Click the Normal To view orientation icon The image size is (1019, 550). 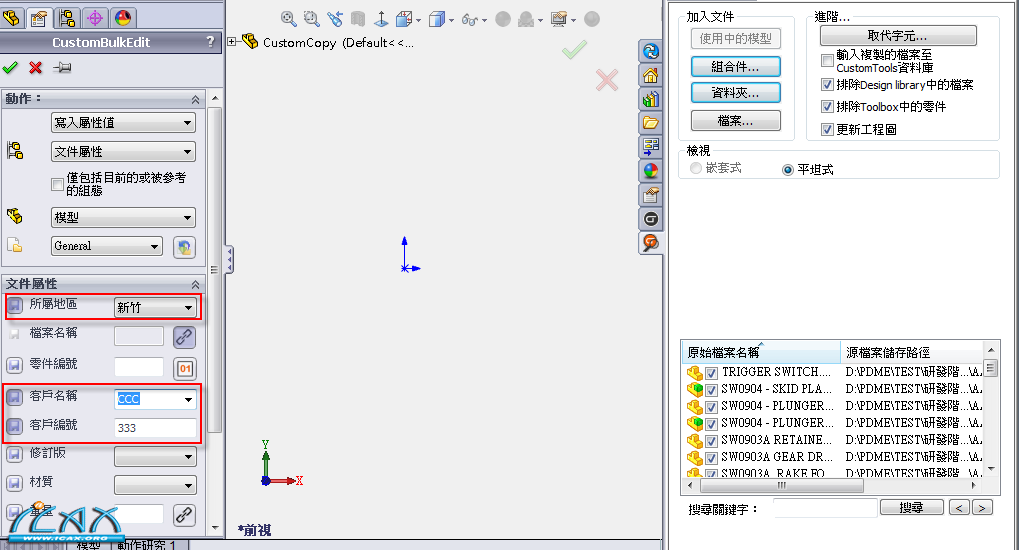(x=381, y=19)
